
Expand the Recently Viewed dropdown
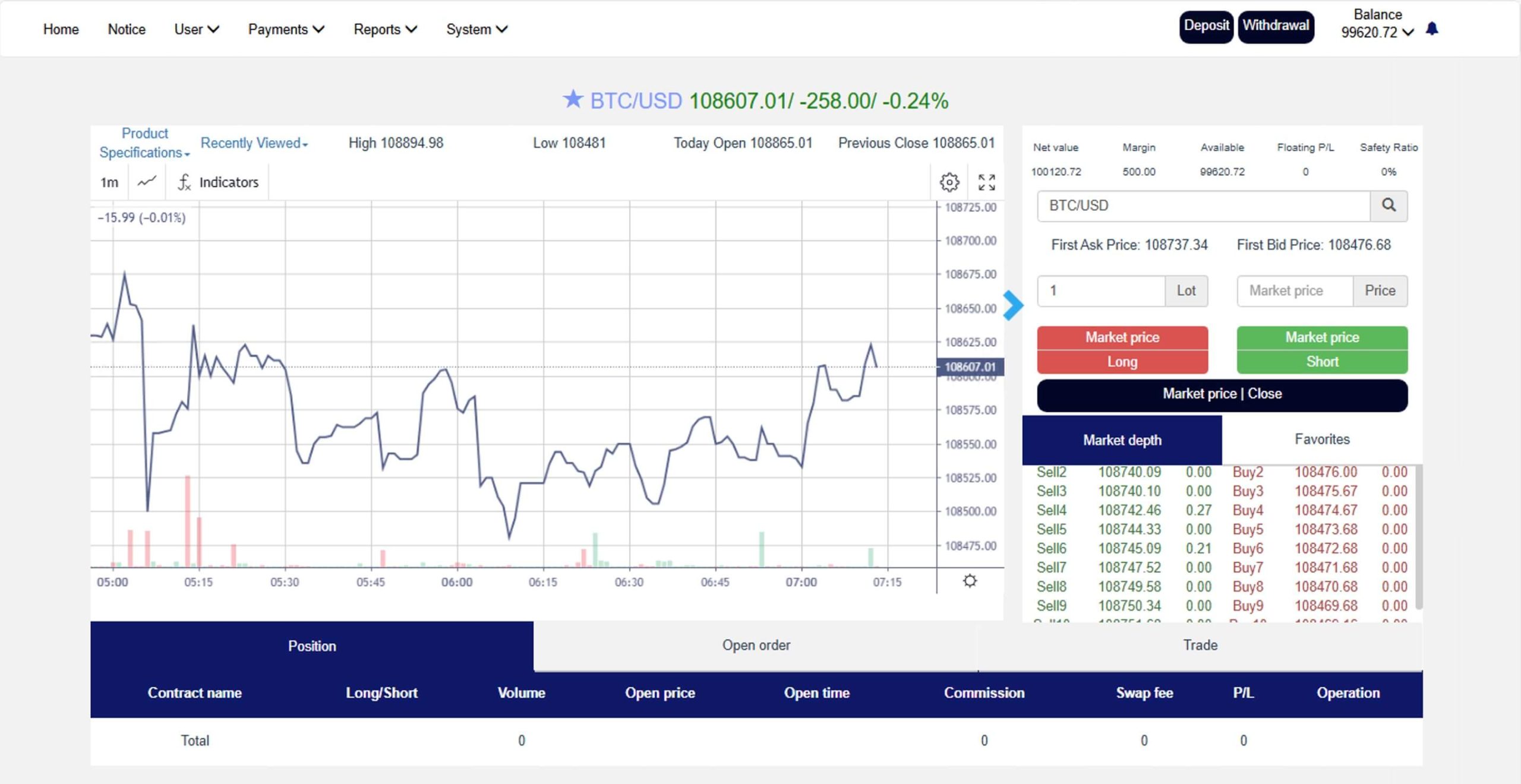click(x=254, y=143)
